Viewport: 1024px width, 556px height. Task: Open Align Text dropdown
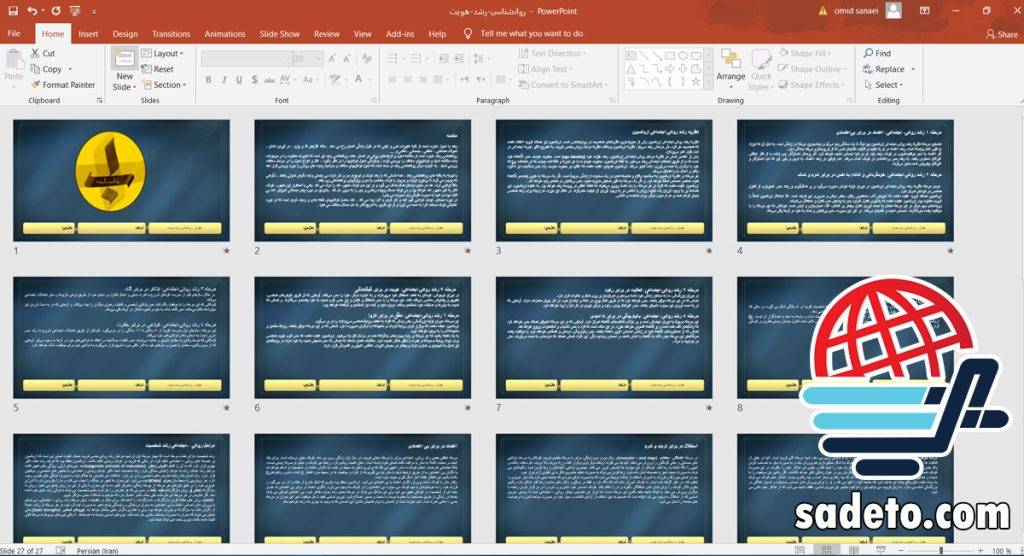point(546,69)
